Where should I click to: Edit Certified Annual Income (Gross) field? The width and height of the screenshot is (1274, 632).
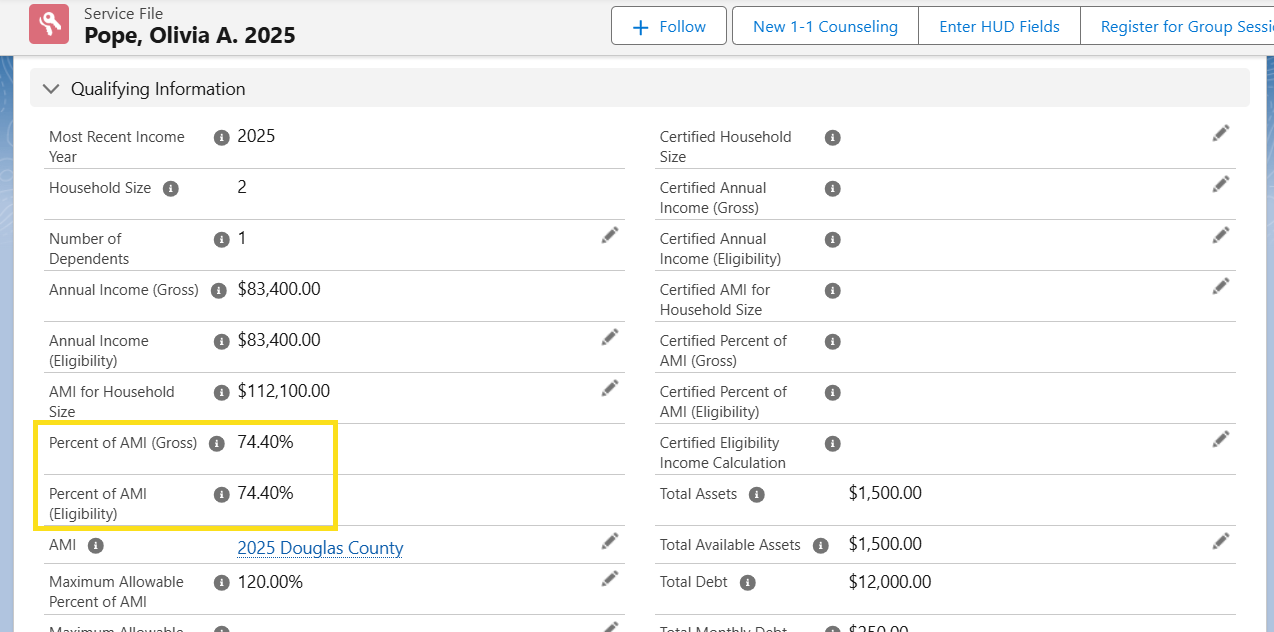tap(1221, 184)
